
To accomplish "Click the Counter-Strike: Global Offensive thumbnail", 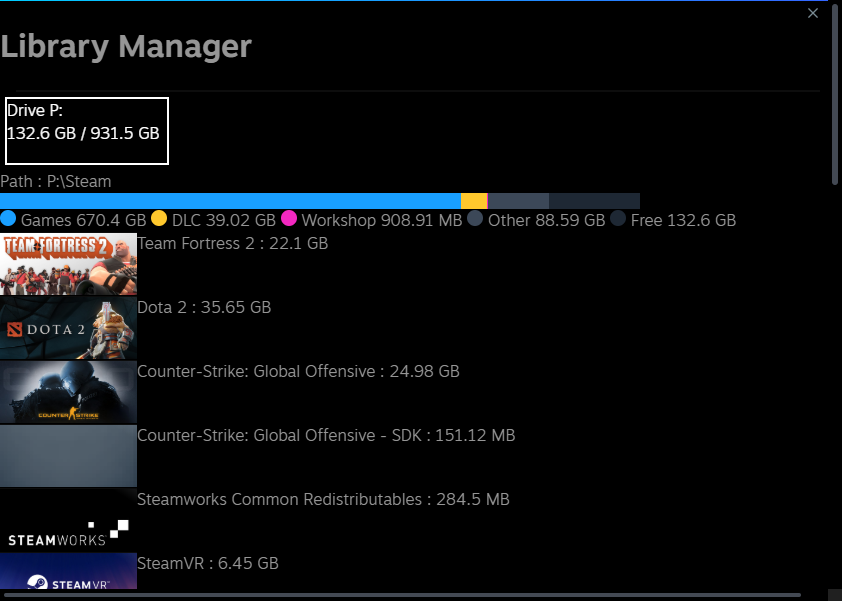I will tap(68, 392).
